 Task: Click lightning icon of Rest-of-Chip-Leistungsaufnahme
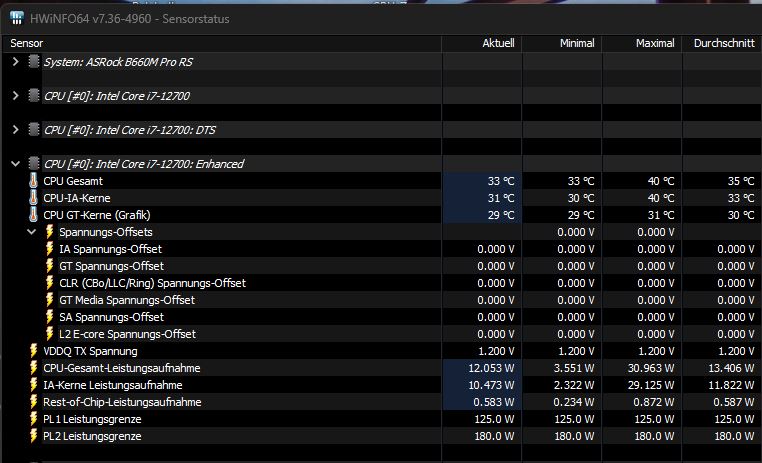tap(33, 402)
